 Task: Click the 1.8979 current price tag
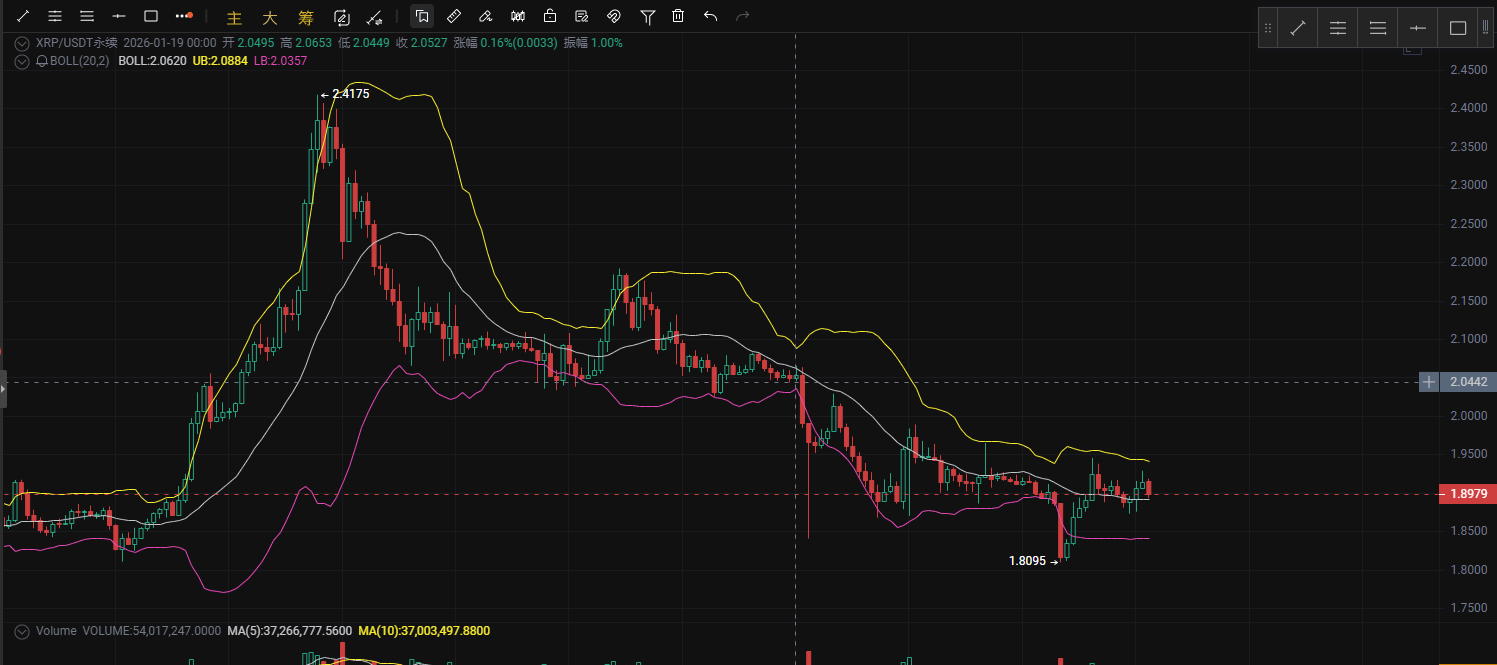tap(1466, 494)
